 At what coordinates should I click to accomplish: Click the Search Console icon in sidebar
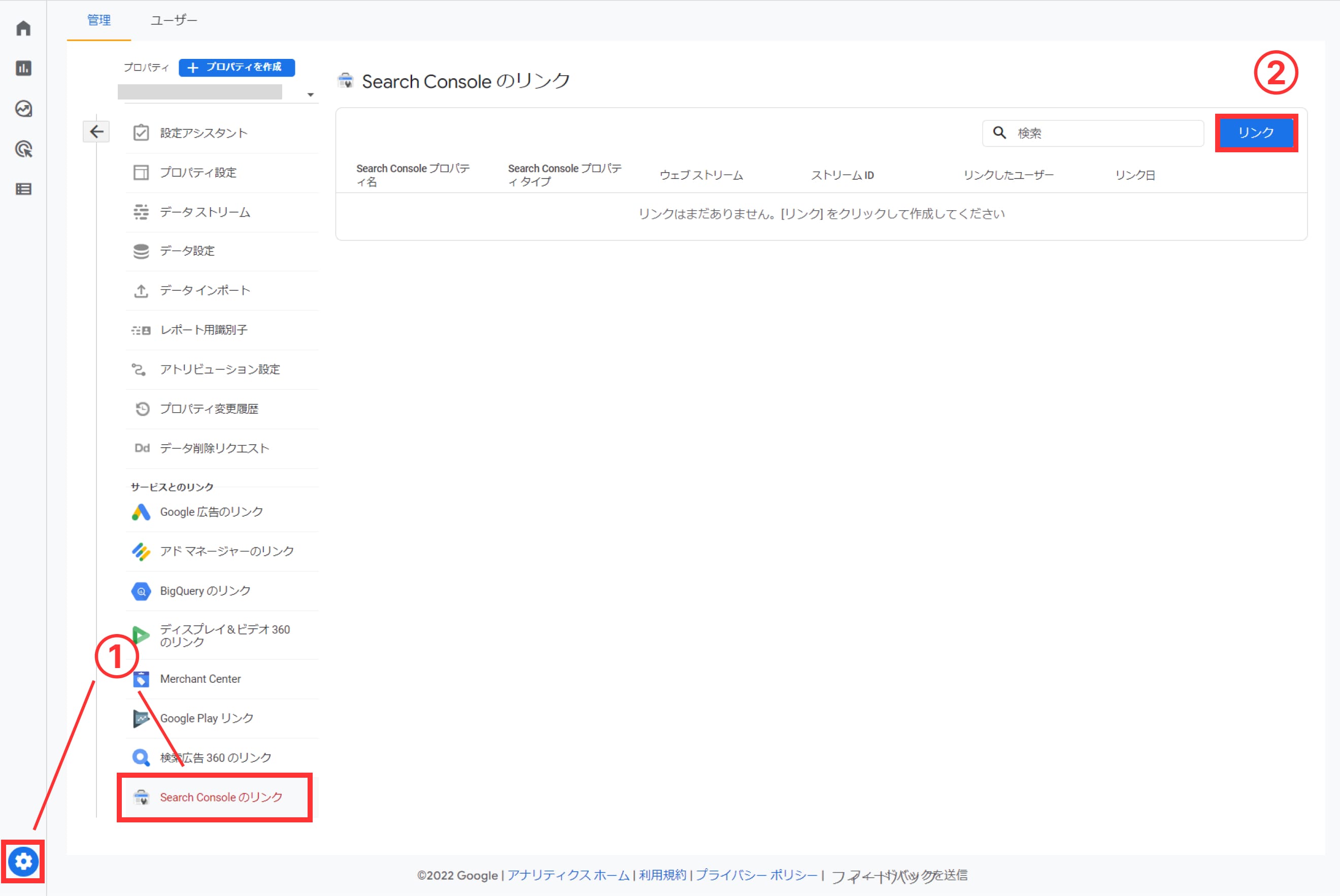(x=141, y=797)
